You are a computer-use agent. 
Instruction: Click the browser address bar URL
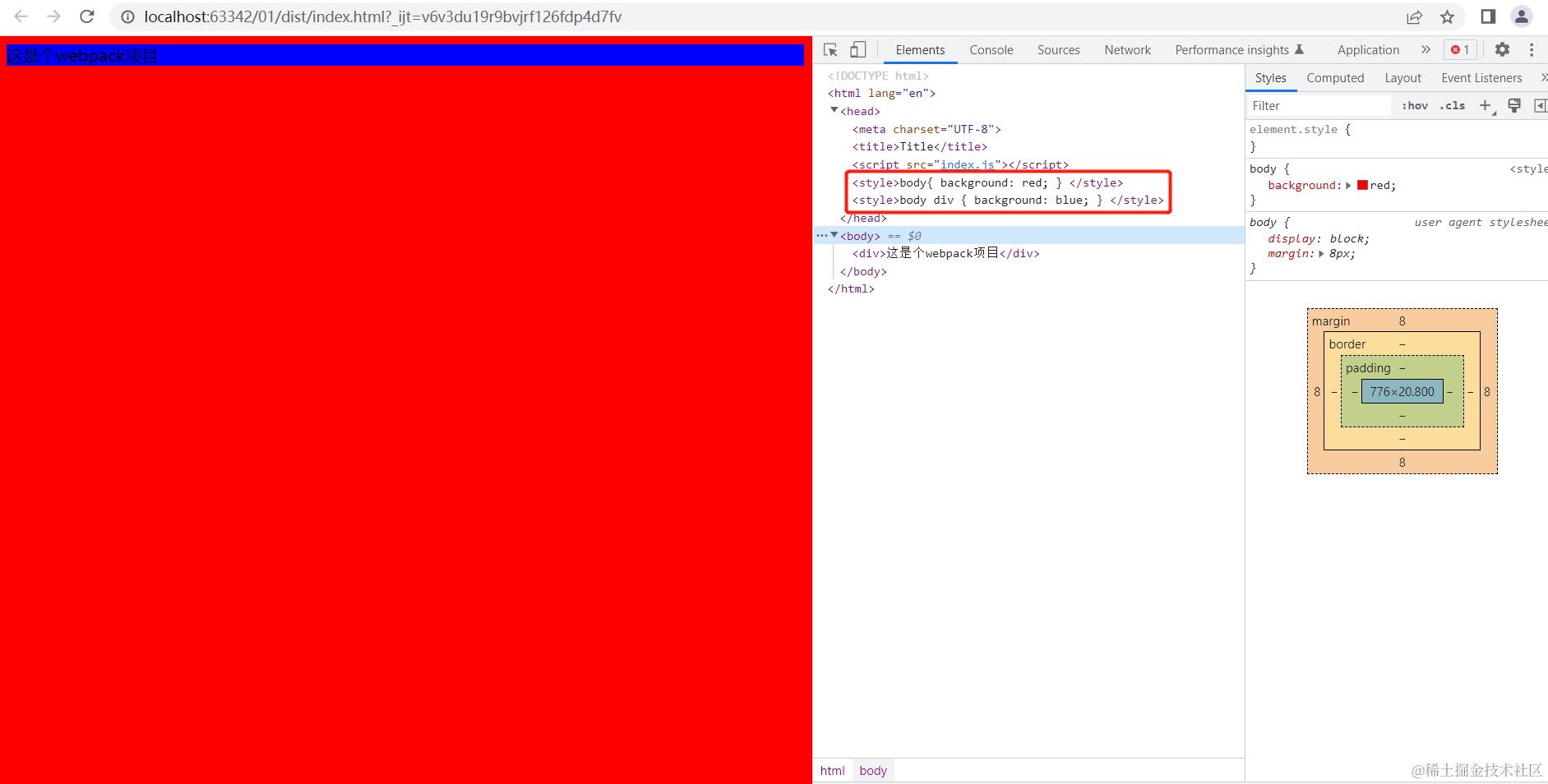coord(382,16)
